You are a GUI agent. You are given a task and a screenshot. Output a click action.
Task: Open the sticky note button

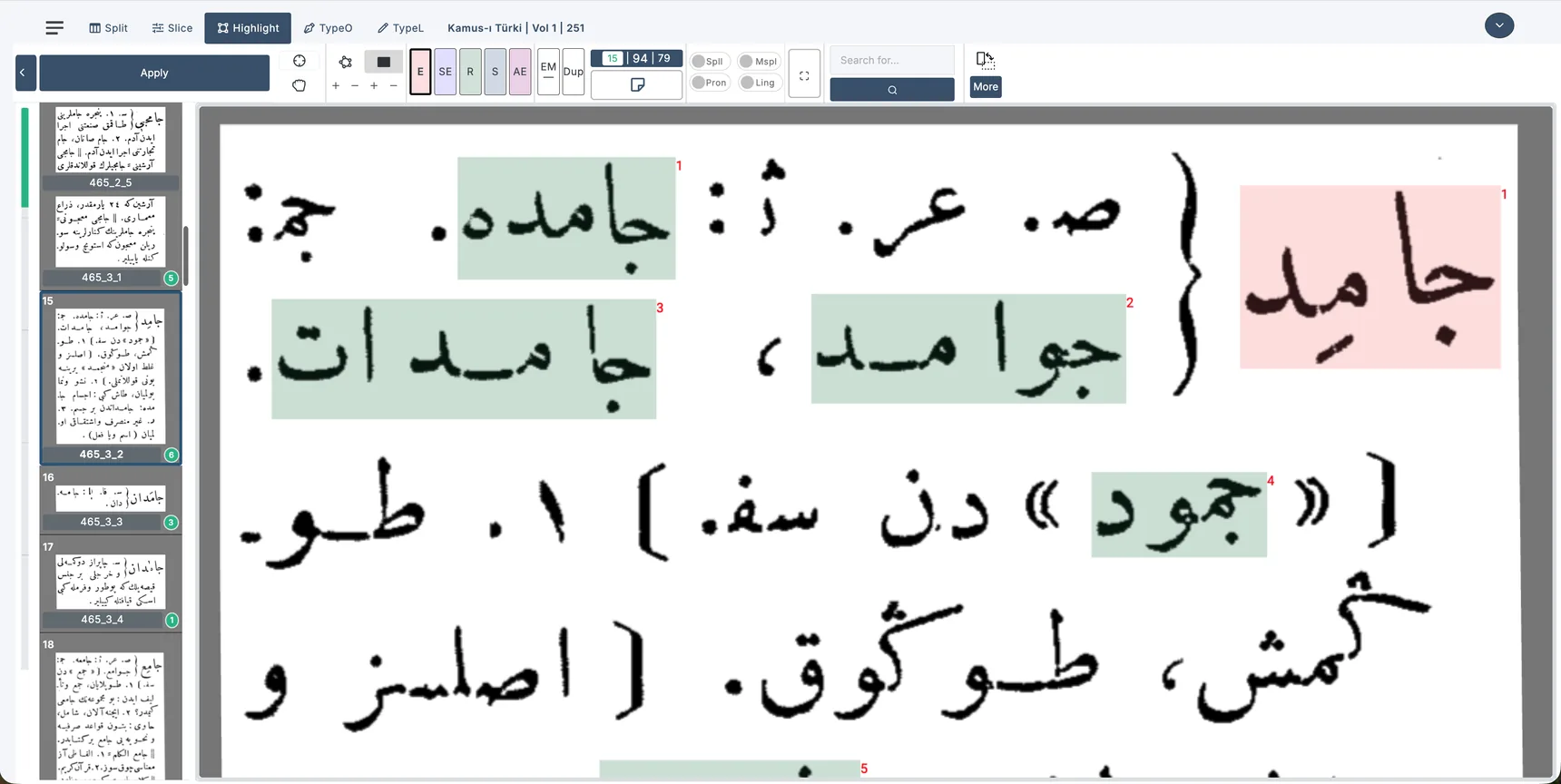[x=636, y=84]
